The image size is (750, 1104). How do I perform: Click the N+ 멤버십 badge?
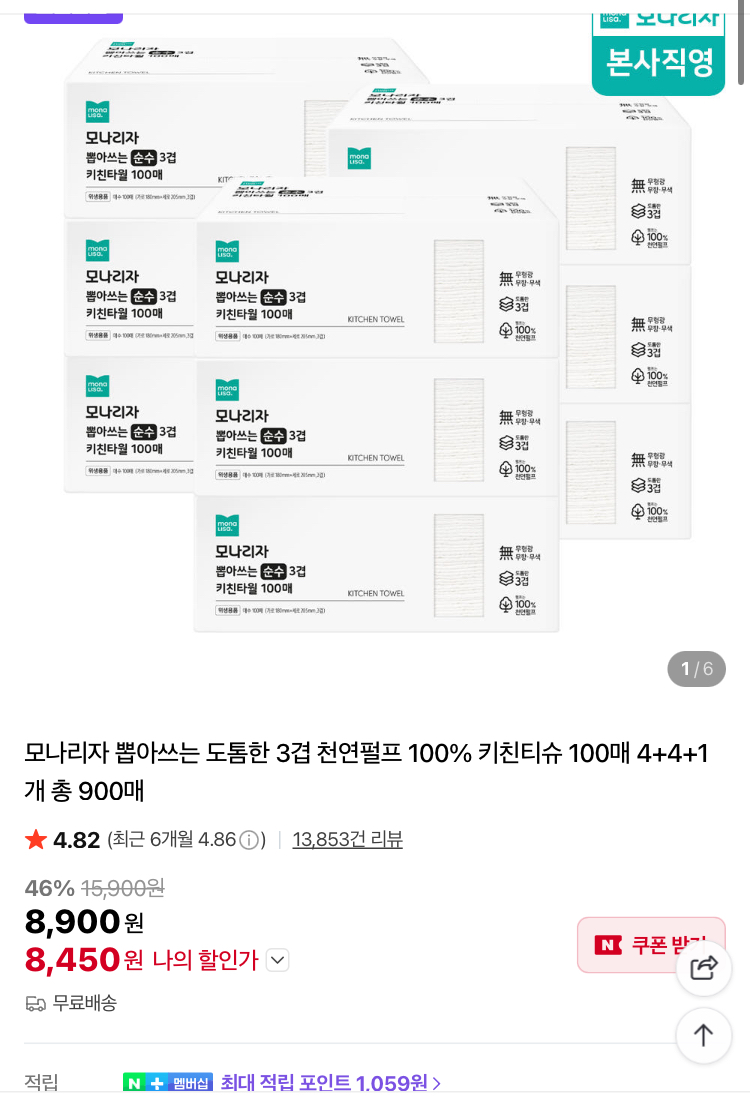168,1083
